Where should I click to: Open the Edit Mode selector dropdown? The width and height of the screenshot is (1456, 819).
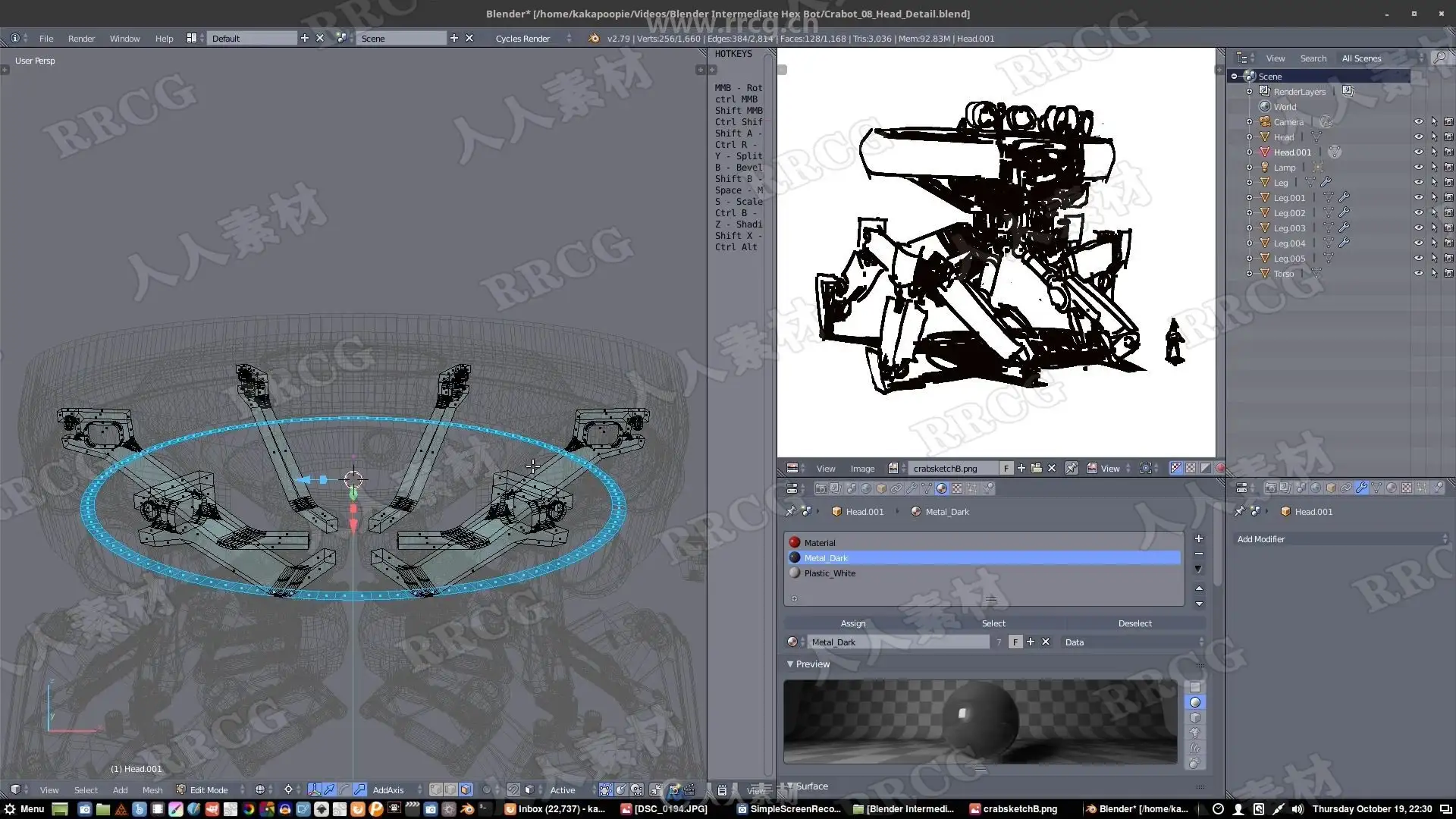coord(210,790)
